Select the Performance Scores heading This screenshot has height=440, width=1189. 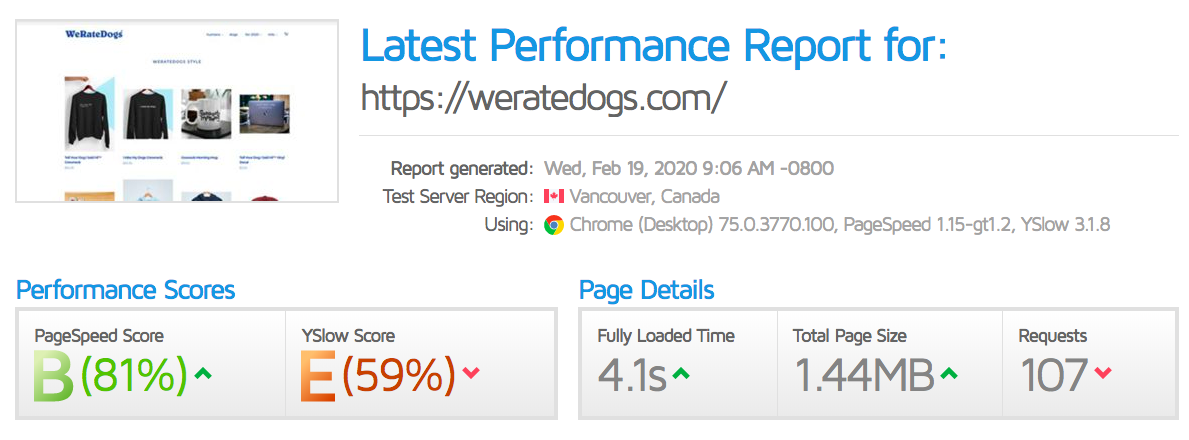(x=126, y=290)
